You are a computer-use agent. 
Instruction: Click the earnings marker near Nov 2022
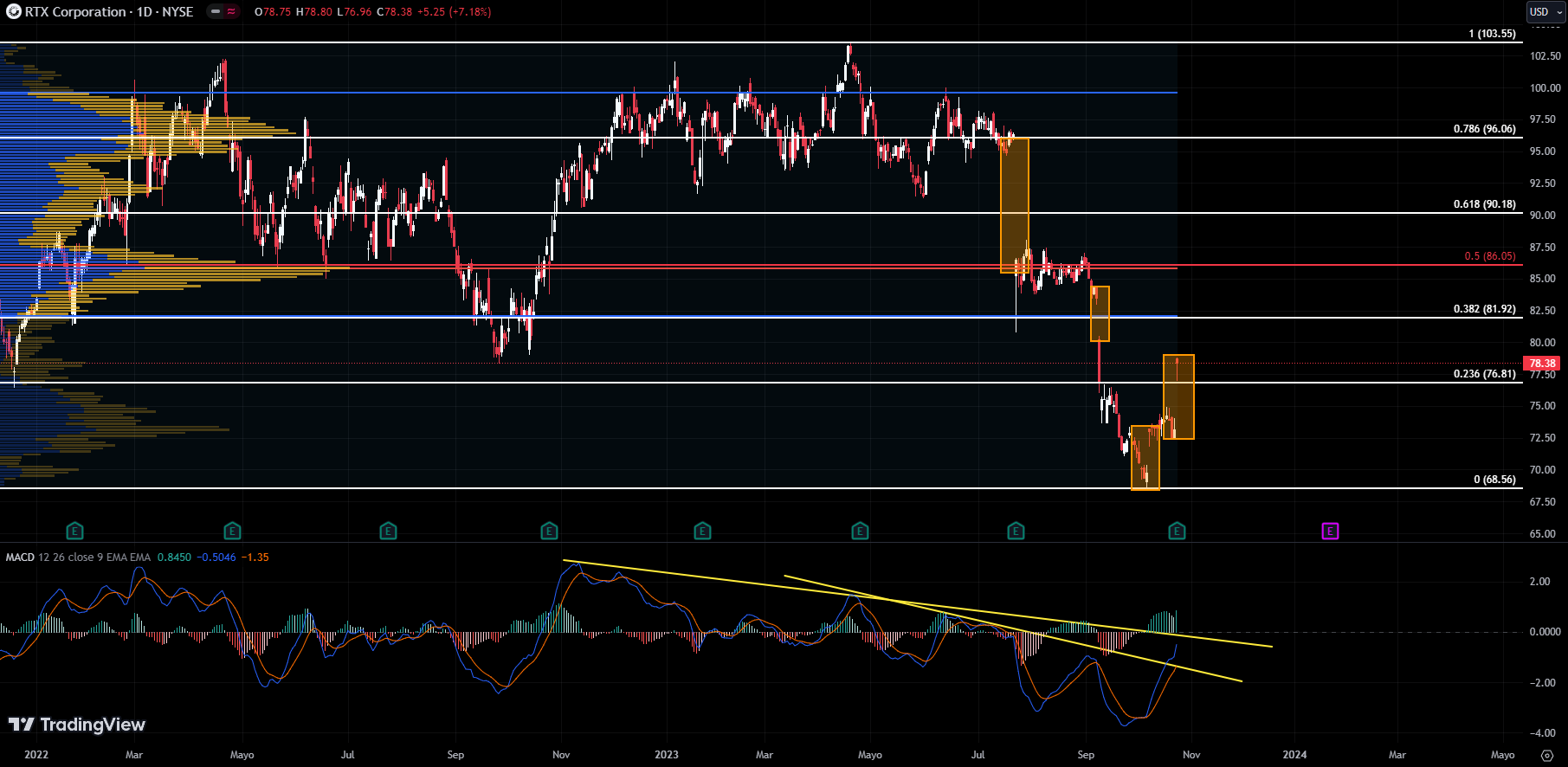[549, 531]
